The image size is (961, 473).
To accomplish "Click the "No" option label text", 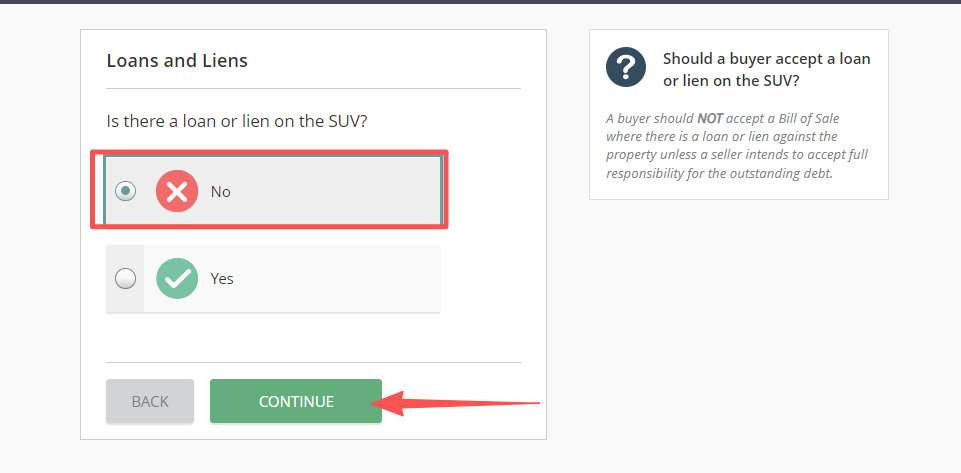I will (x=220, y=191).
